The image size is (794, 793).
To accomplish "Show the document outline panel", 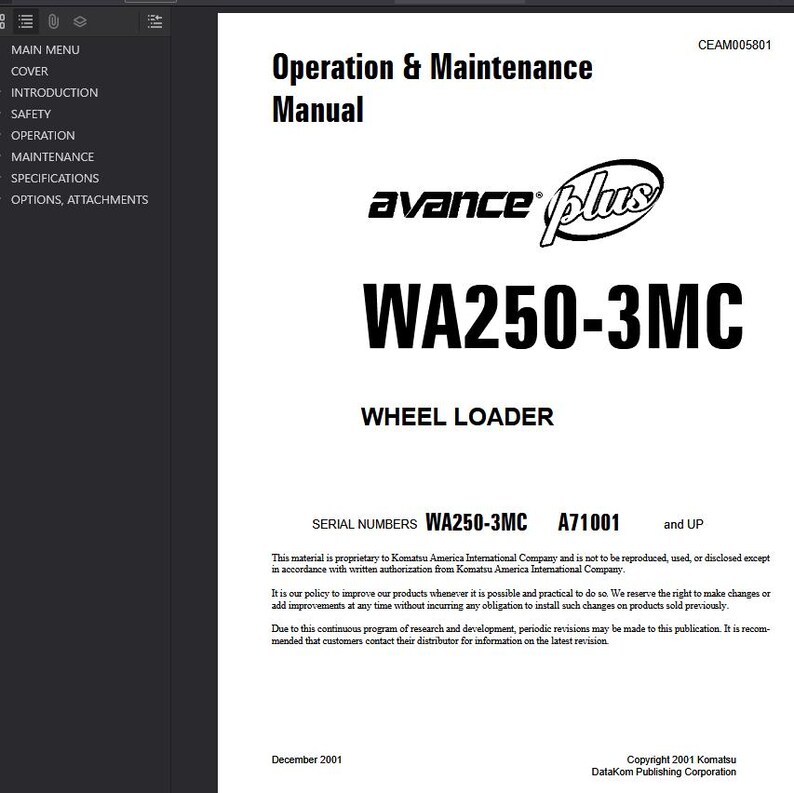I will pyautogui.click(x=25, y=22).
